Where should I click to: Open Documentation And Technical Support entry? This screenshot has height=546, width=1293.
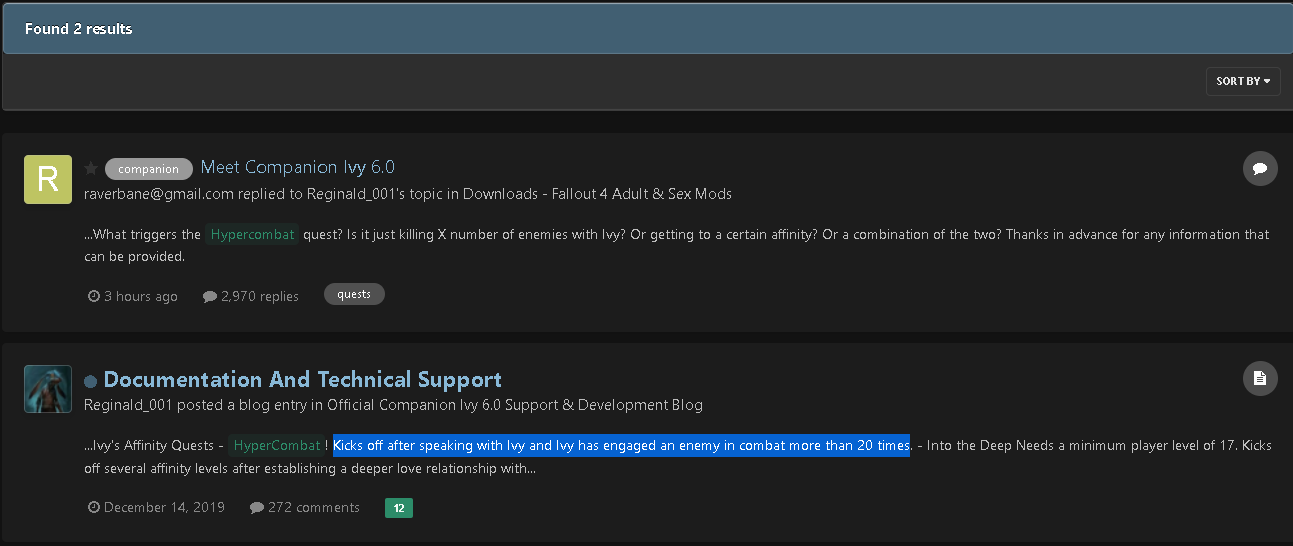click(x=303, y=379)
